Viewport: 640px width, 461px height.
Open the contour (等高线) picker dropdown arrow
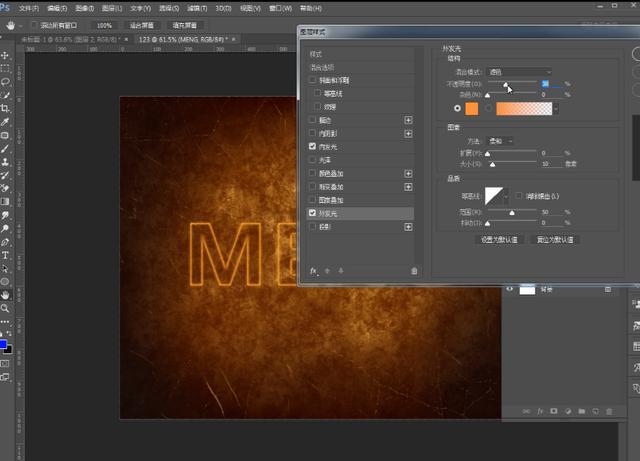(x=506, y=196)
